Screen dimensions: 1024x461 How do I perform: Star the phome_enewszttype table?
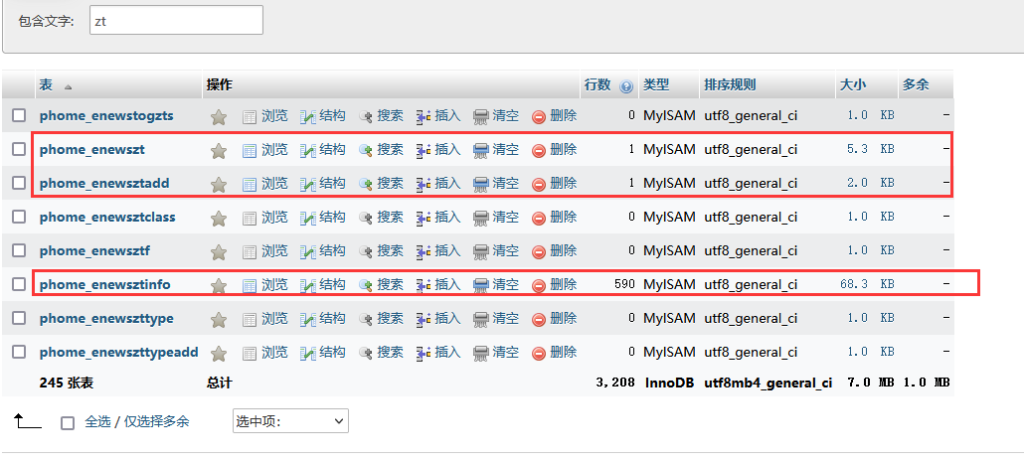pos(219,320)
